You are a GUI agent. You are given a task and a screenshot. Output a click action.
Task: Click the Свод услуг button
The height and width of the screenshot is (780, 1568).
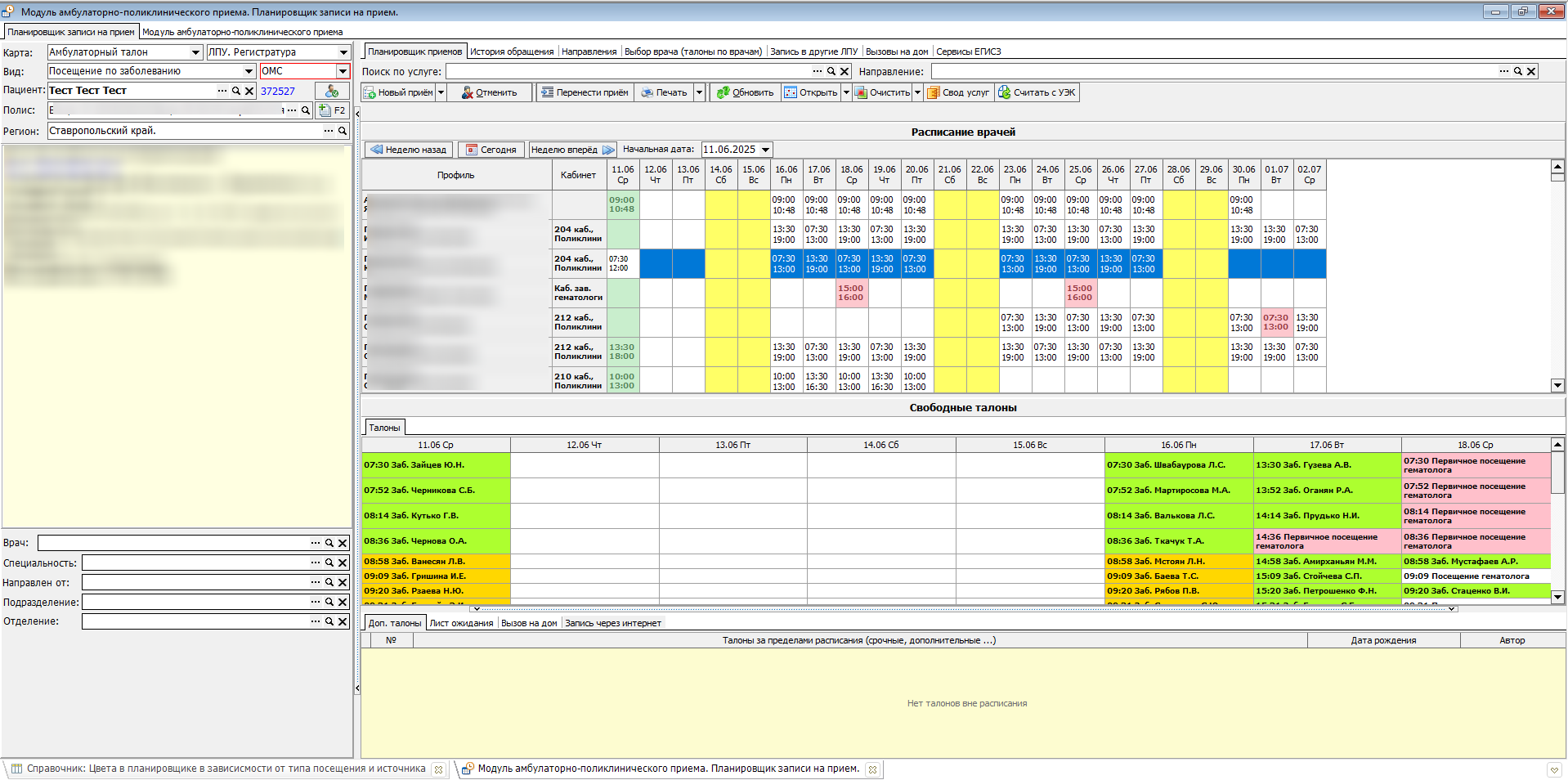(x=957, y=92)
